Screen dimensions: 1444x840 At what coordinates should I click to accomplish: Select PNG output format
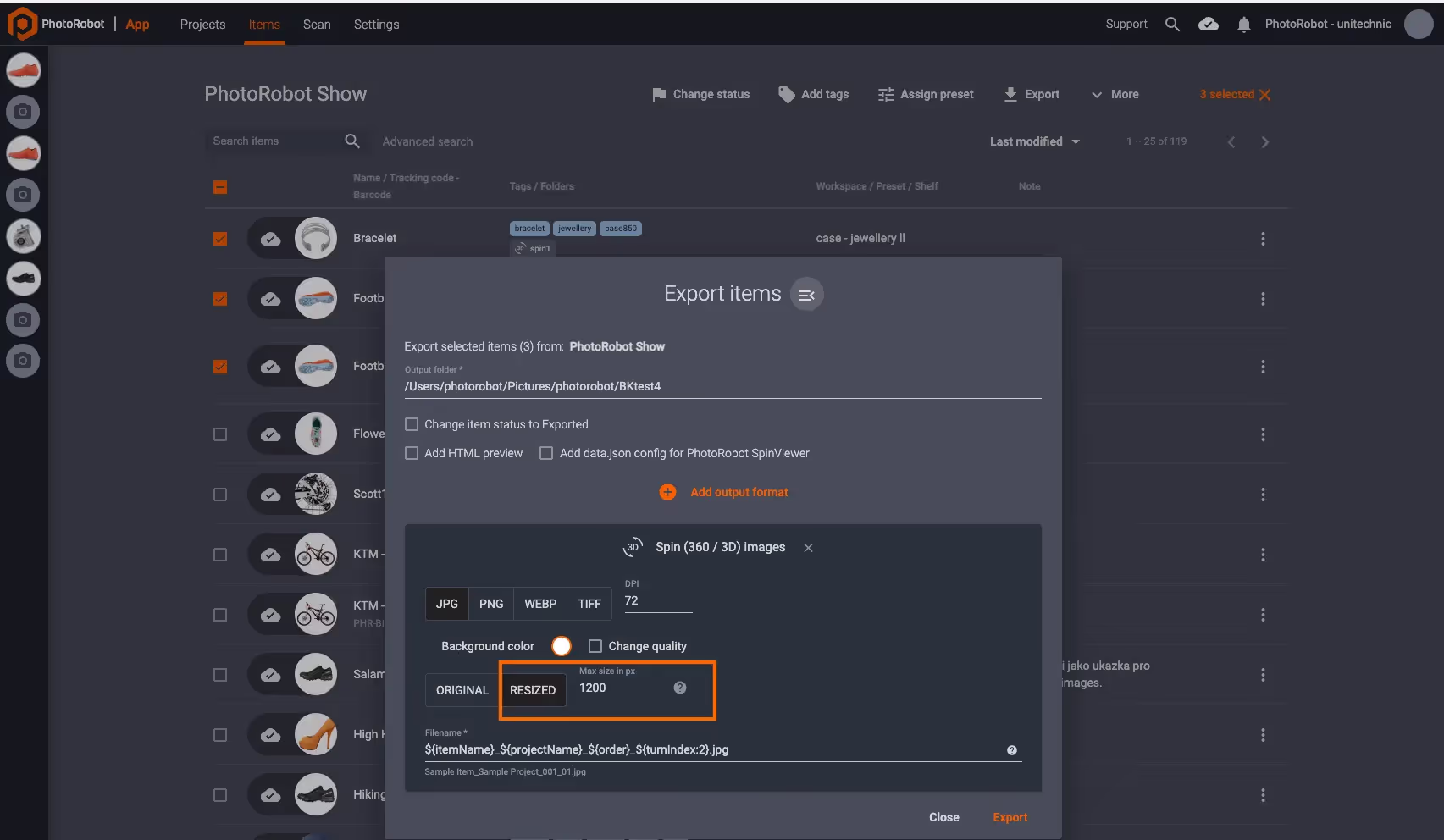pos(491,604)
